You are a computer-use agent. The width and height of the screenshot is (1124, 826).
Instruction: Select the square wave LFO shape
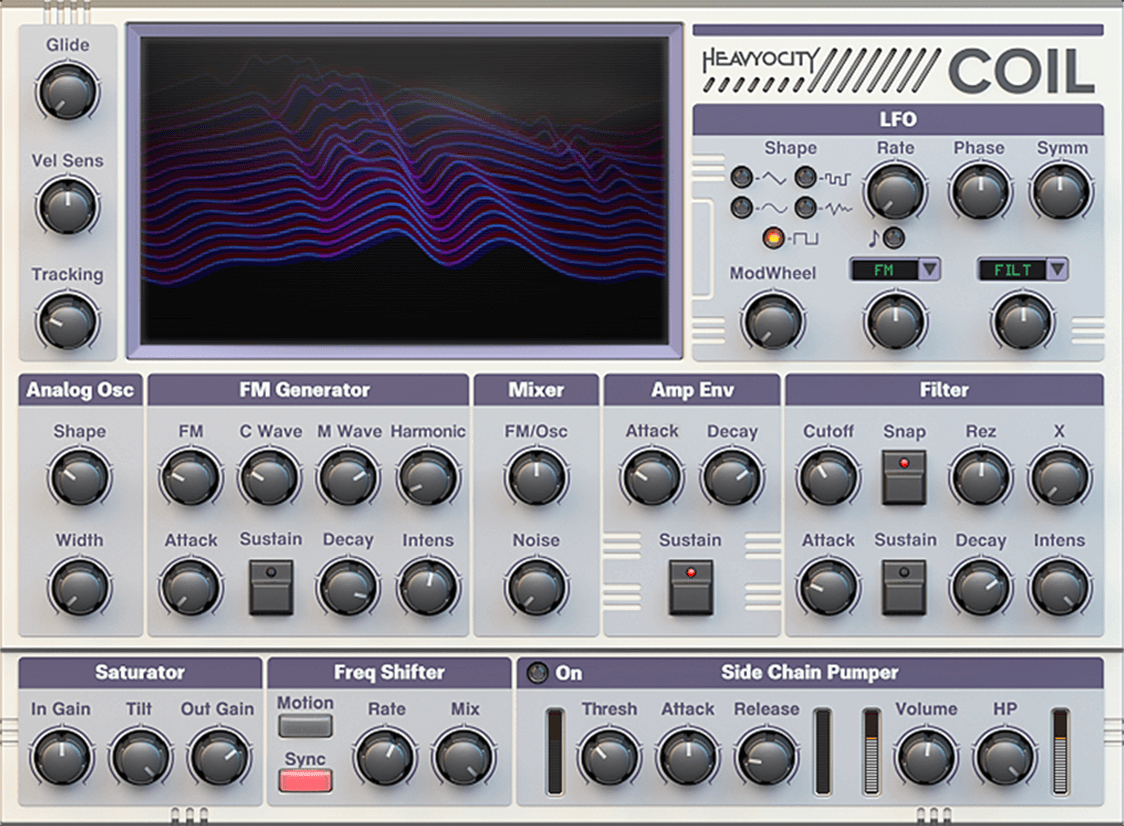tap(773, 239)
